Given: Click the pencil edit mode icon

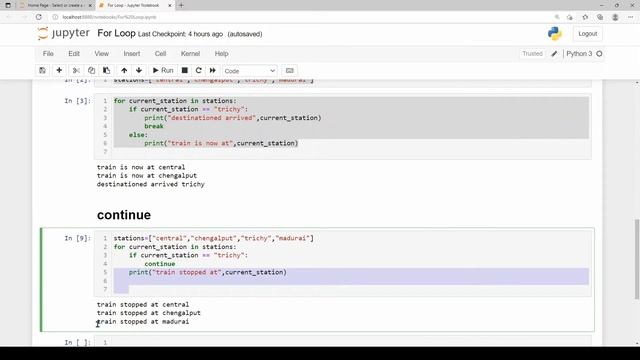Looking at the screenshot, I should coord(554,54).
